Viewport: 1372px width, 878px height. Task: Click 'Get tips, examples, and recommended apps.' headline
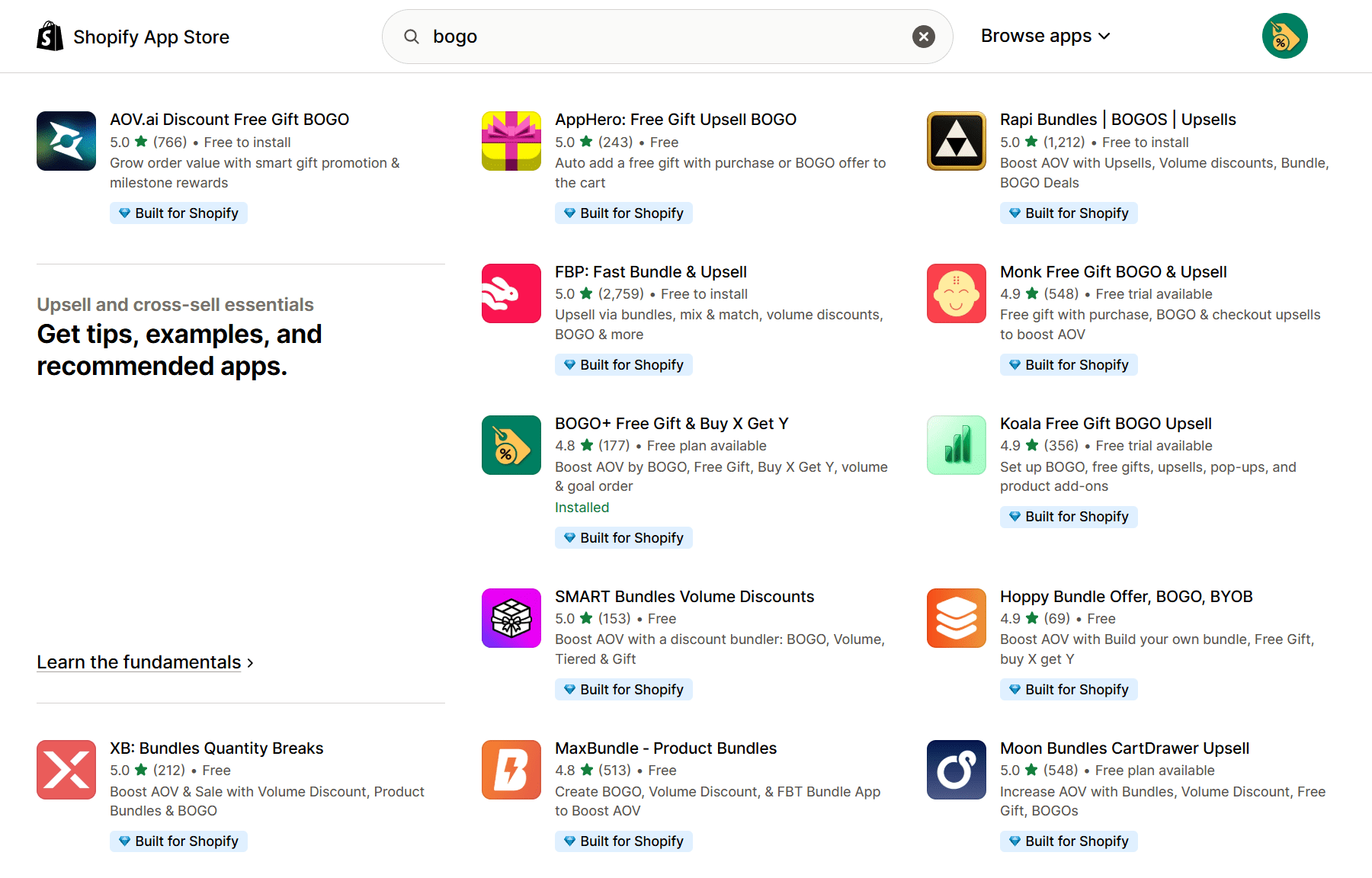(x=180, y=350)
